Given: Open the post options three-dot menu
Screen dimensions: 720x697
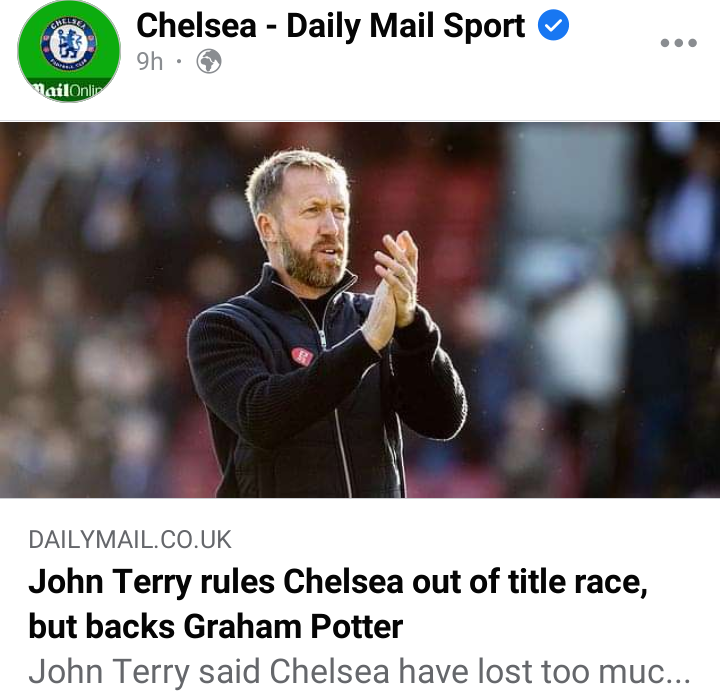Looking at the screenshot, I should click(678, 43).
